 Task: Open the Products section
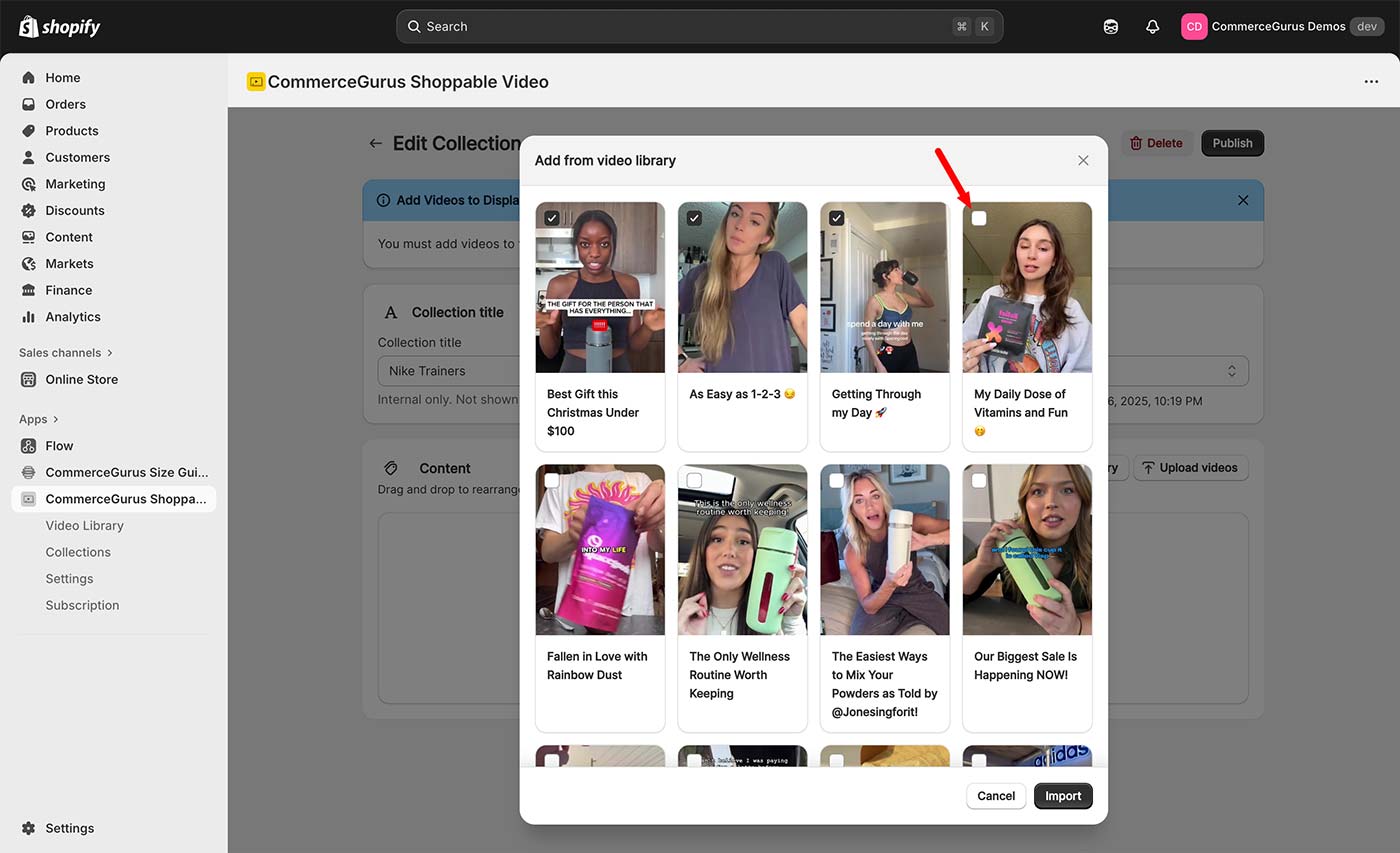[70, 130]
